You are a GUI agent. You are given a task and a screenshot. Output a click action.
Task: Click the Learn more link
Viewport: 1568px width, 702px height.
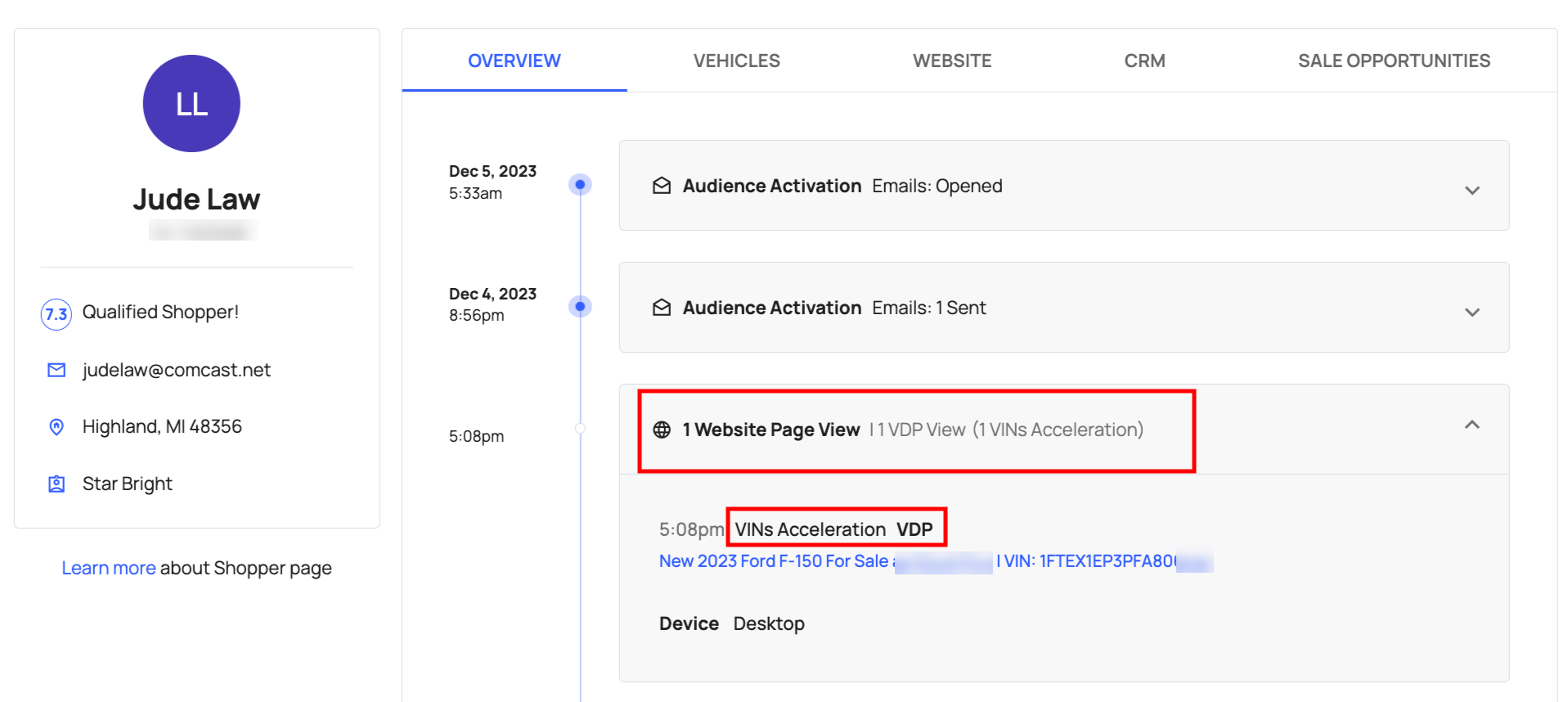(108, 569)
